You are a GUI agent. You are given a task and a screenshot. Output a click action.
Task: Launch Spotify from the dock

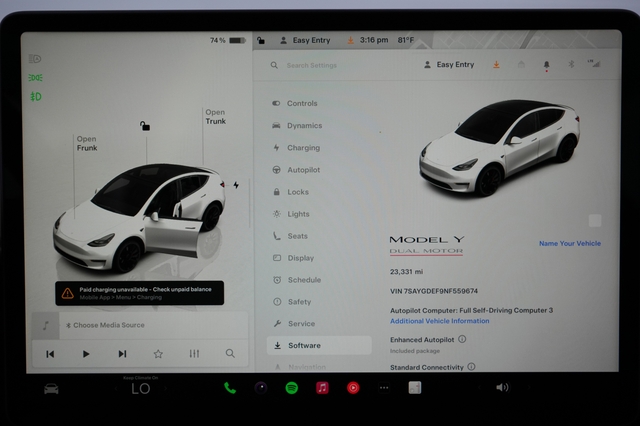point(291,388)
